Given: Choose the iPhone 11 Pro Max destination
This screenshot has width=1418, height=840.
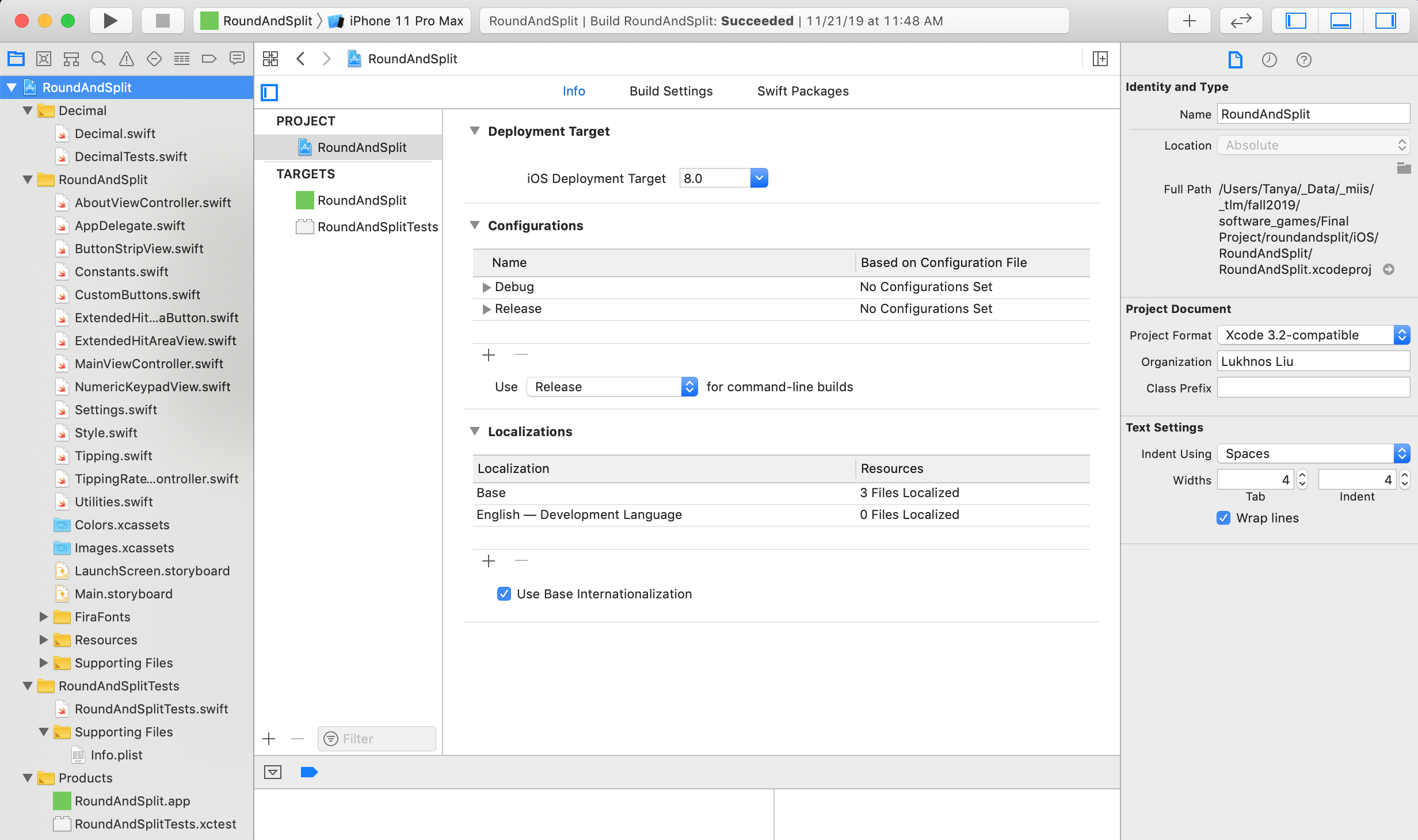Looking at the screenshot, I should [396, 21].
